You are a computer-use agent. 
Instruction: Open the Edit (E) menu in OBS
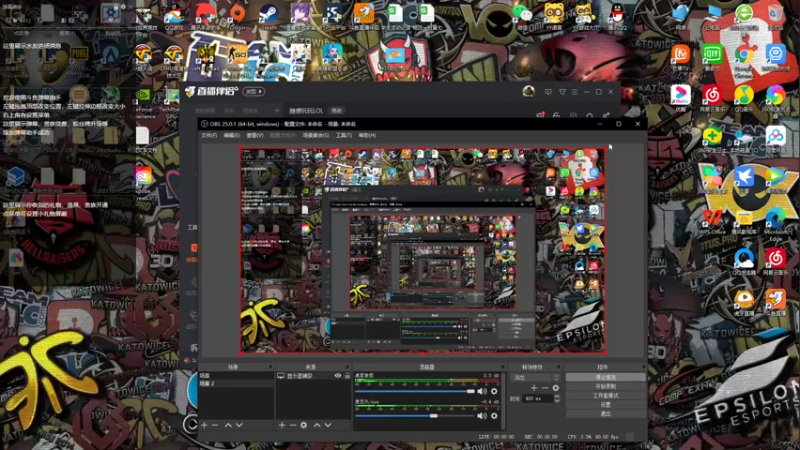click(232, 136)
